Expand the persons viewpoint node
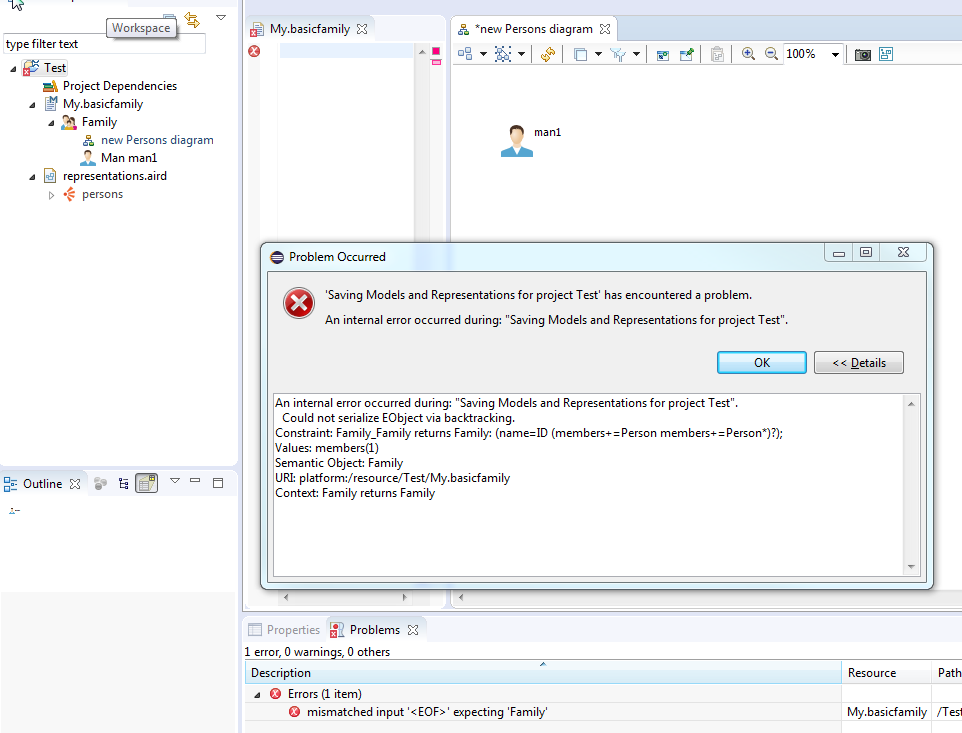 tap(52, 195)
